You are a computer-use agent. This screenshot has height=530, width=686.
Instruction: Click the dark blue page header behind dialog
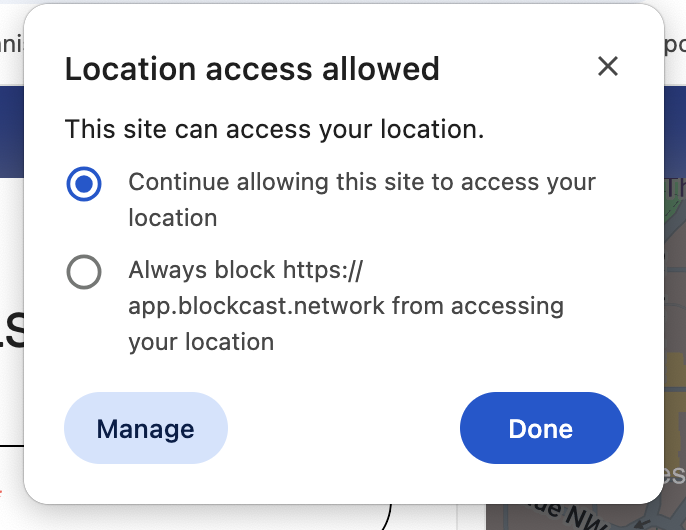(12, 130)
